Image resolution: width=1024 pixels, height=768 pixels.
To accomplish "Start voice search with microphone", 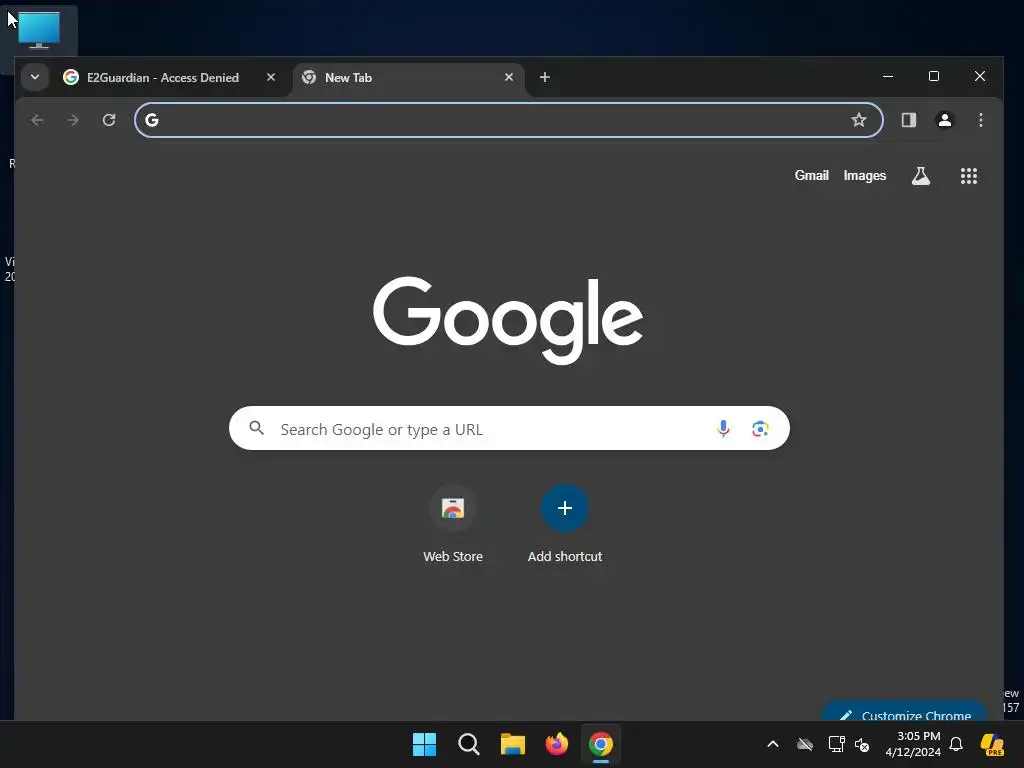I will coord(723,428).
